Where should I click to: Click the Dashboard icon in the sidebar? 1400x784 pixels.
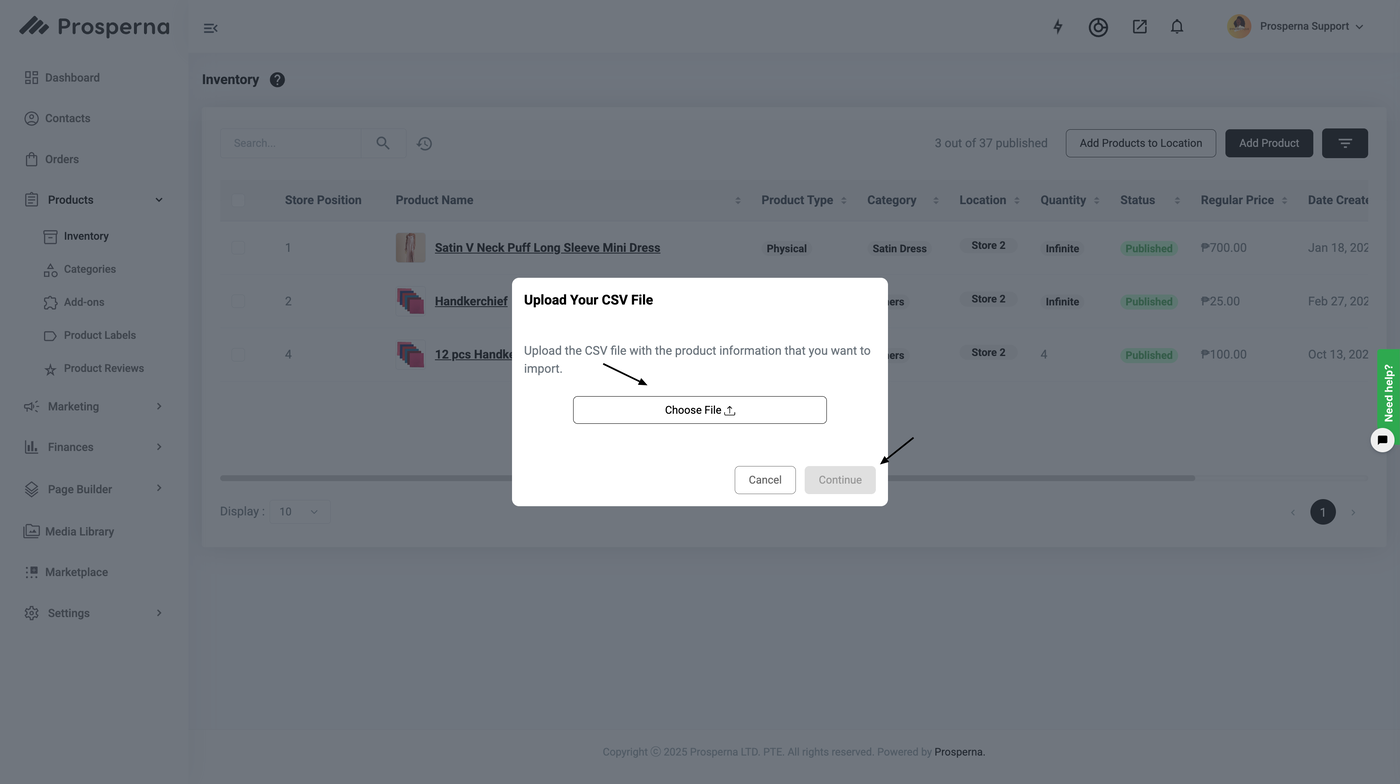click(31, 77)
